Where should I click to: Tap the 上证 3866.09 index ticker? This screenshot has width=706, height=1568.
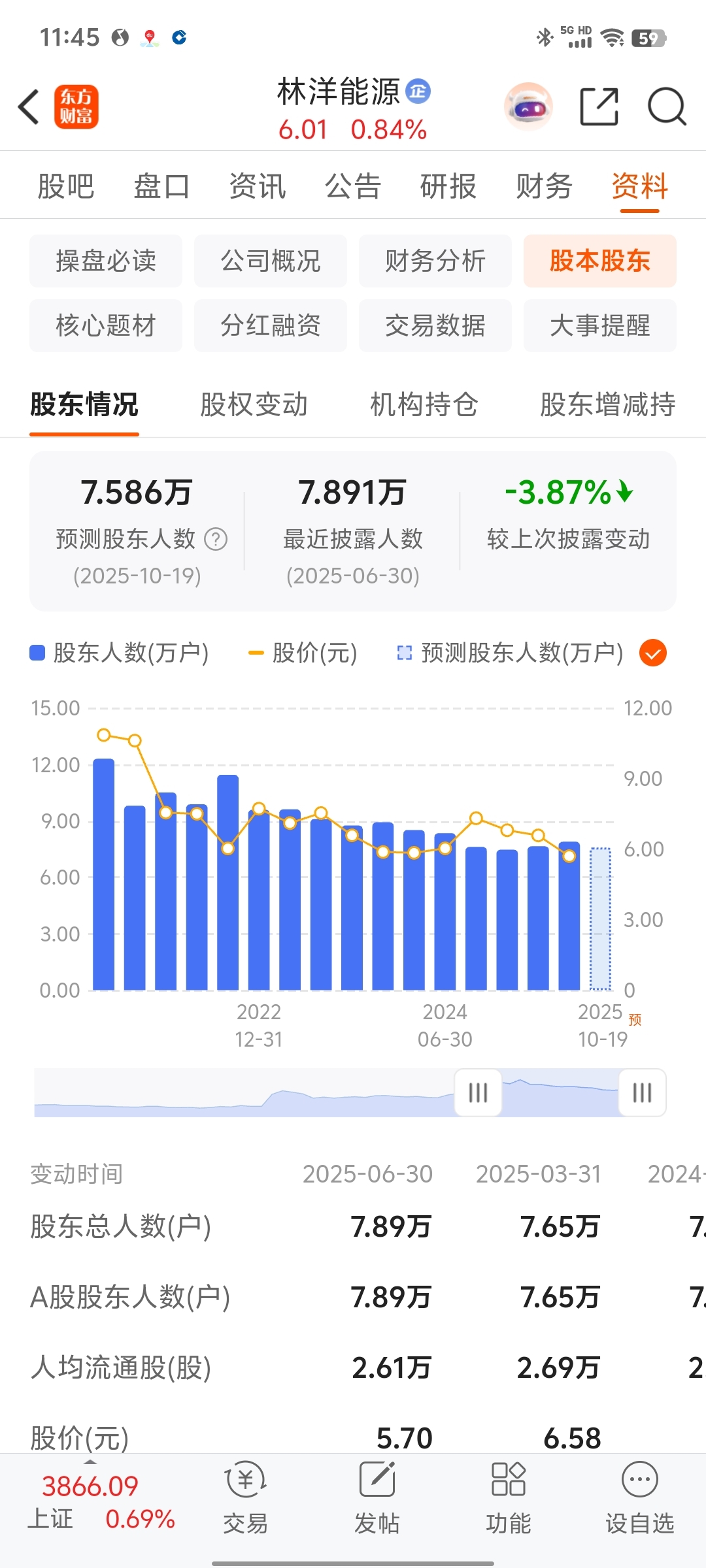click(x=101, y=1503)
